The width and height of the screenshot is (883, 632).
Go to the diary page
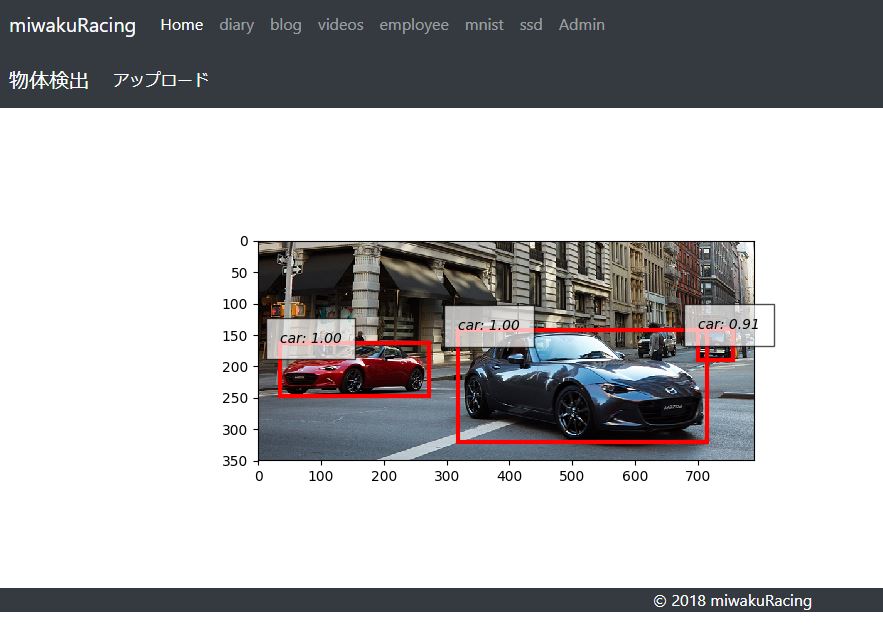(x=236, y=25)
